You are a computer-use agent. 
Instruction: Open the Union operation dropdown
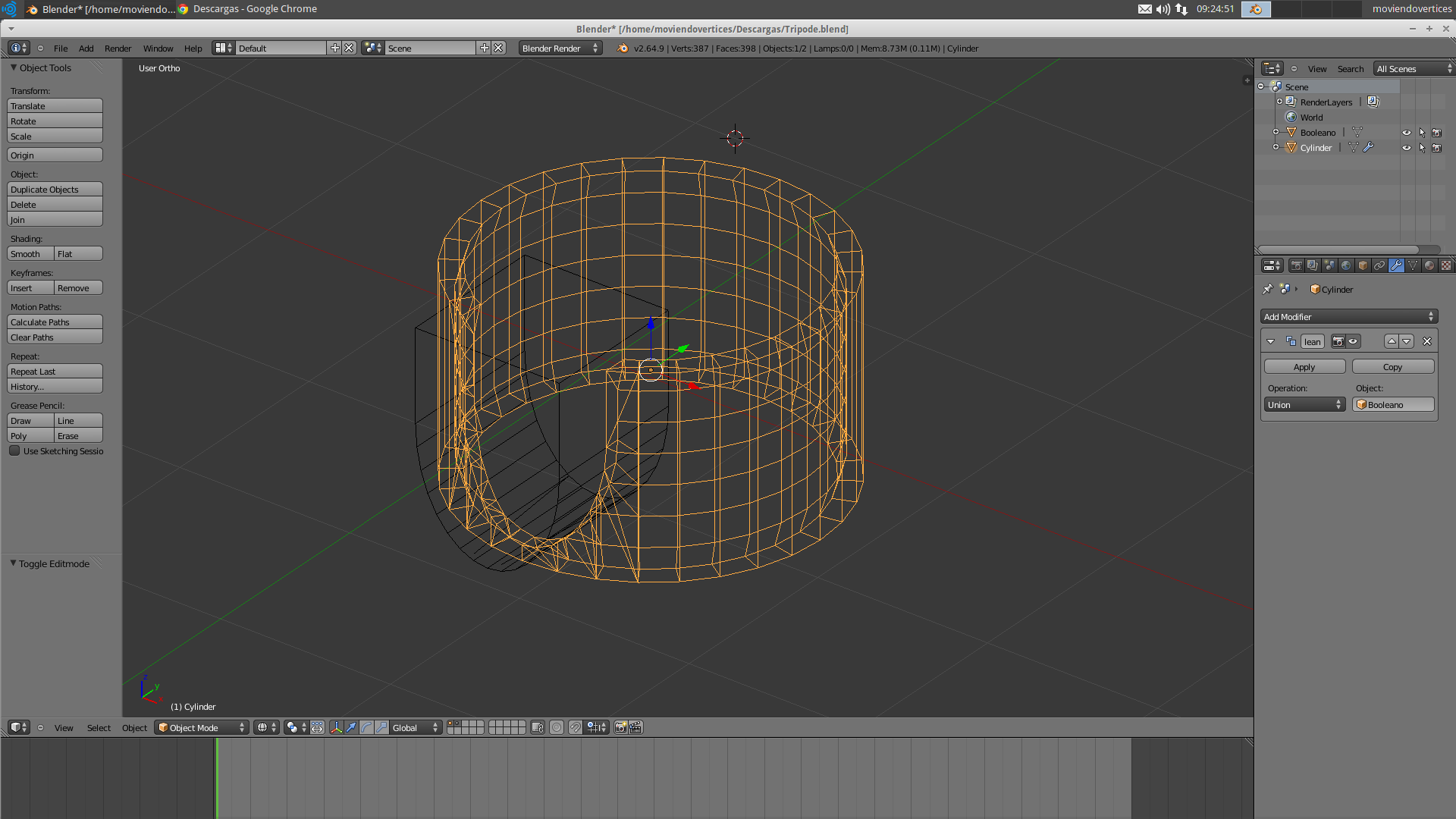1304,405
